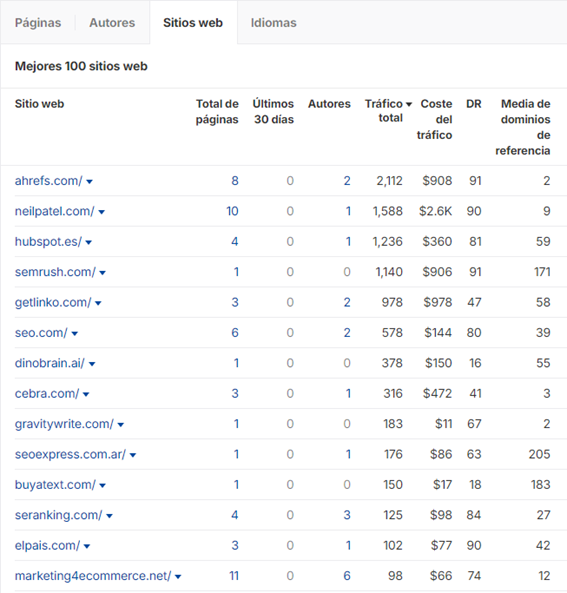Click traffic cost $472 in cebra.com row
The image size is (567, 593).
[438, 393]
